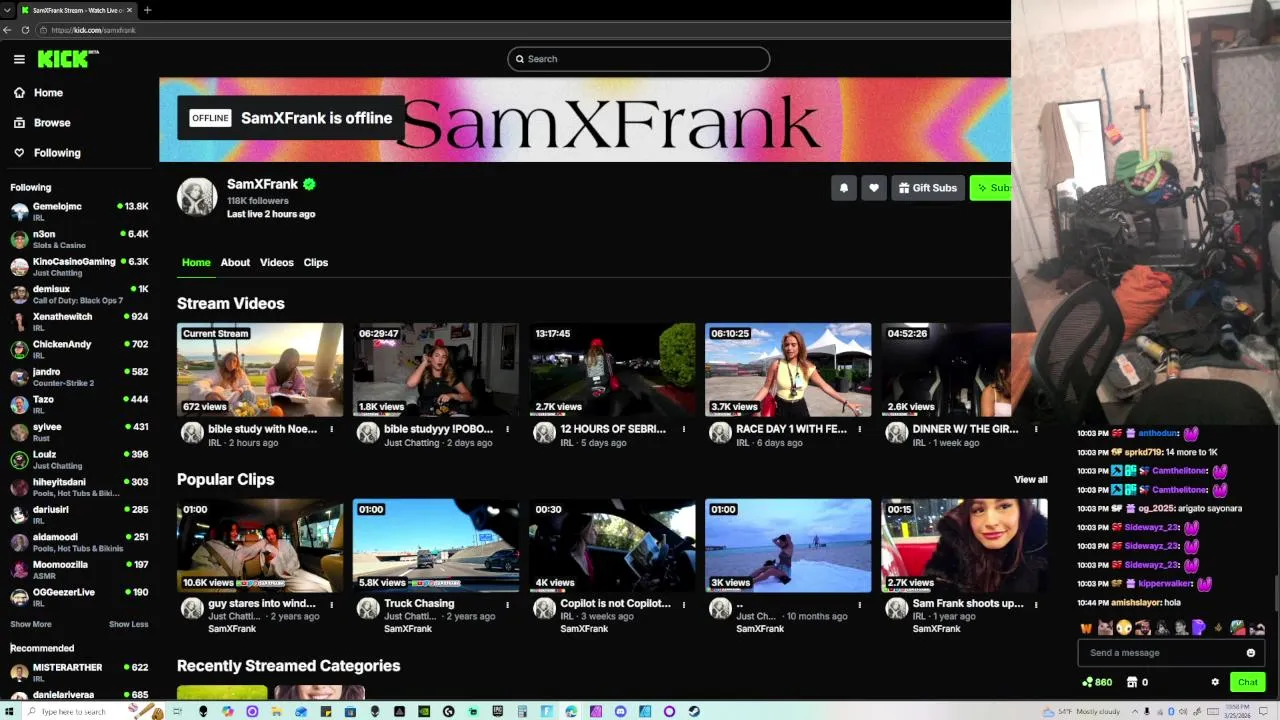1280x720 pixels.
Task: Open Steam from the taskbar
Action: pos(694,711)
